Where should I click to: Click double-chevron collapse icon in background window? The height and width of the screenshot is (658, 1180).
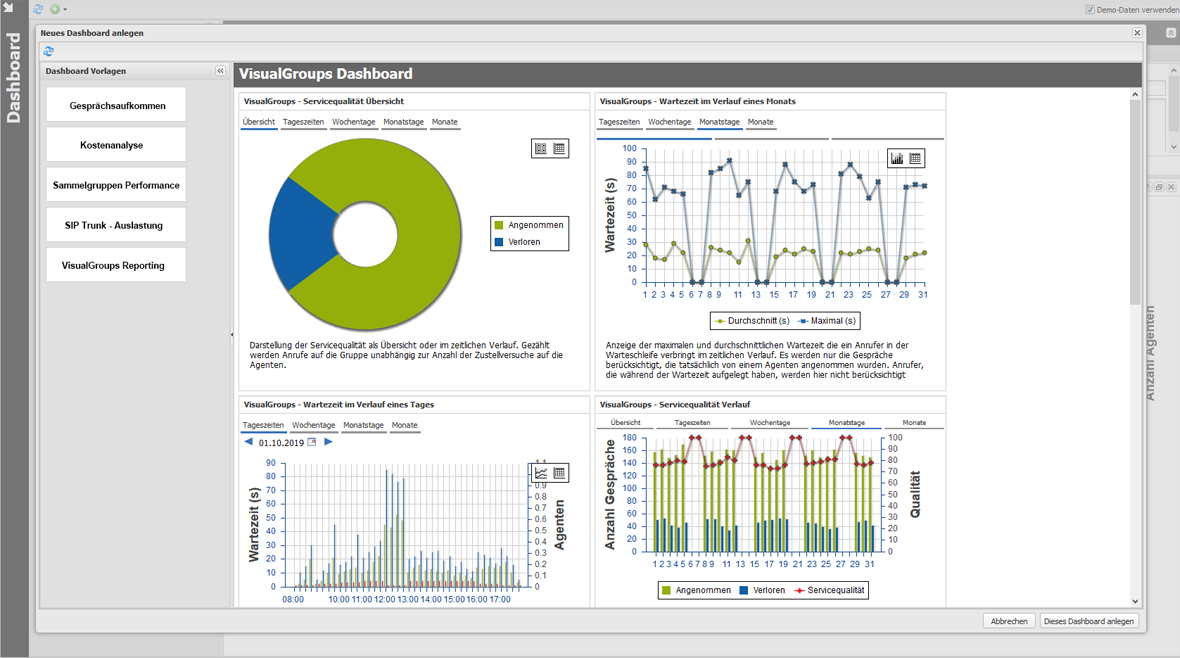tap(1170, 33)
